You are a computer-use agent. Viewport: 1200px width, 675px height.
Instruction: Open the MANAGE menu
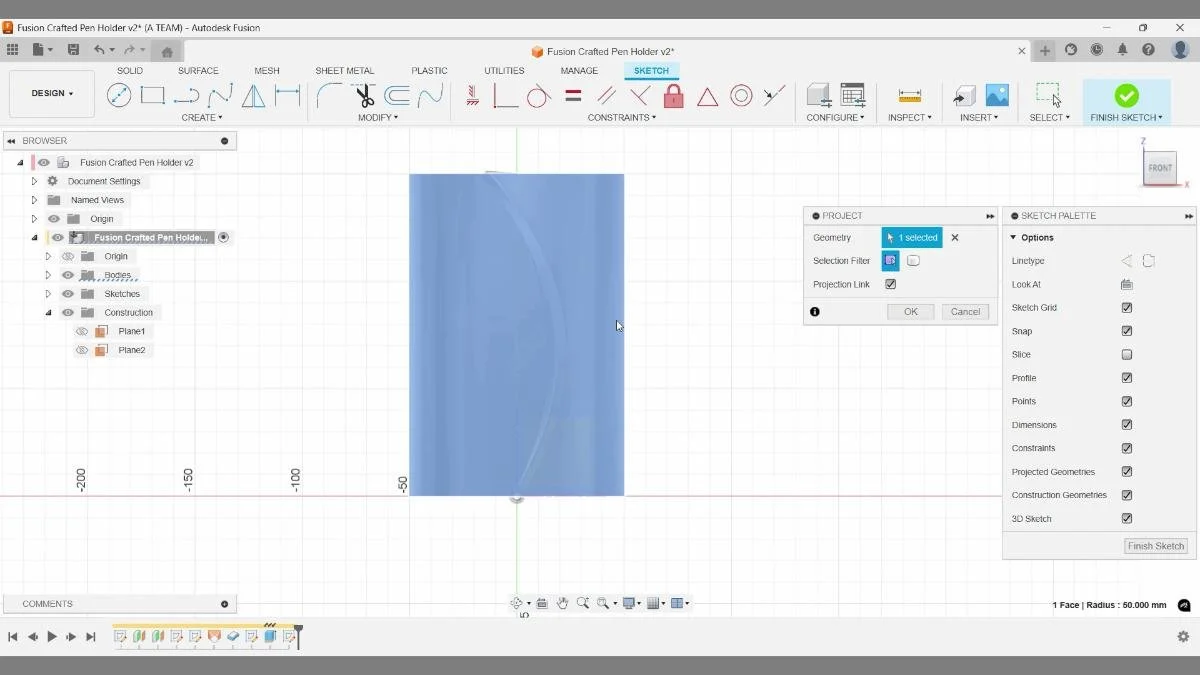tap(579, 70)
